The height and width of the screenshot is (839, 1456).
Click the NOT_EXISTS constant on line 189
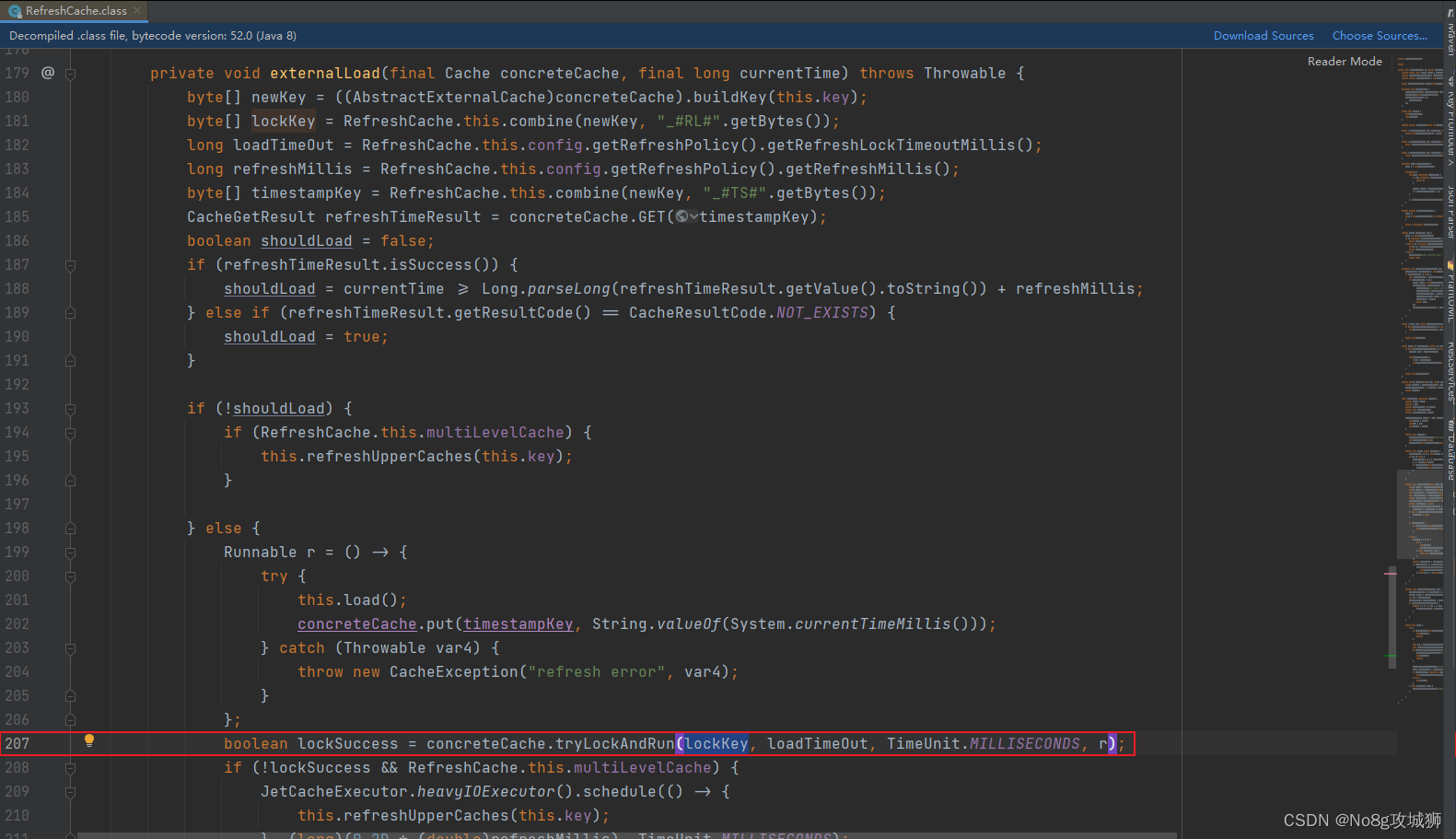click(x=822, y=312)
